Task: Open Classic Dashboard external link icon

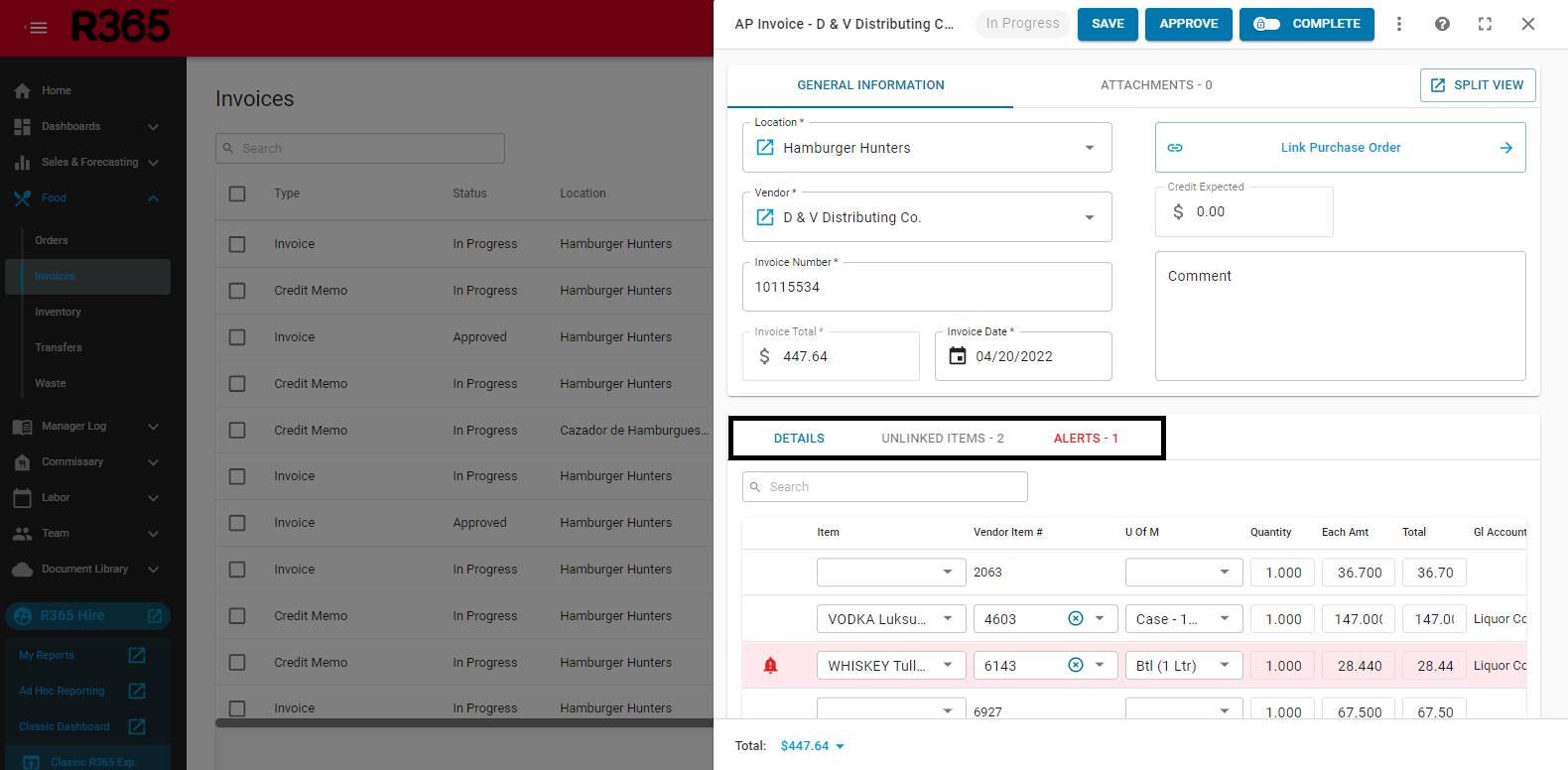Action: [137, 726]
